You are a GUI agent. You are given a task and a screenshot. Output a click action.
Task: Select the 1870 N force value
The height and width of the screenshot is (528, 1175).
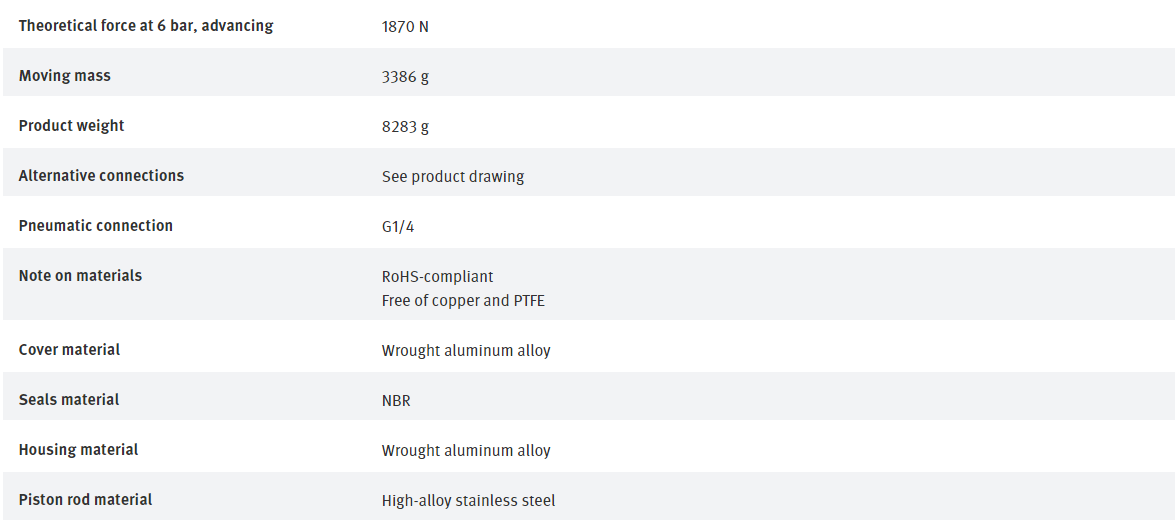pos(405,27)
